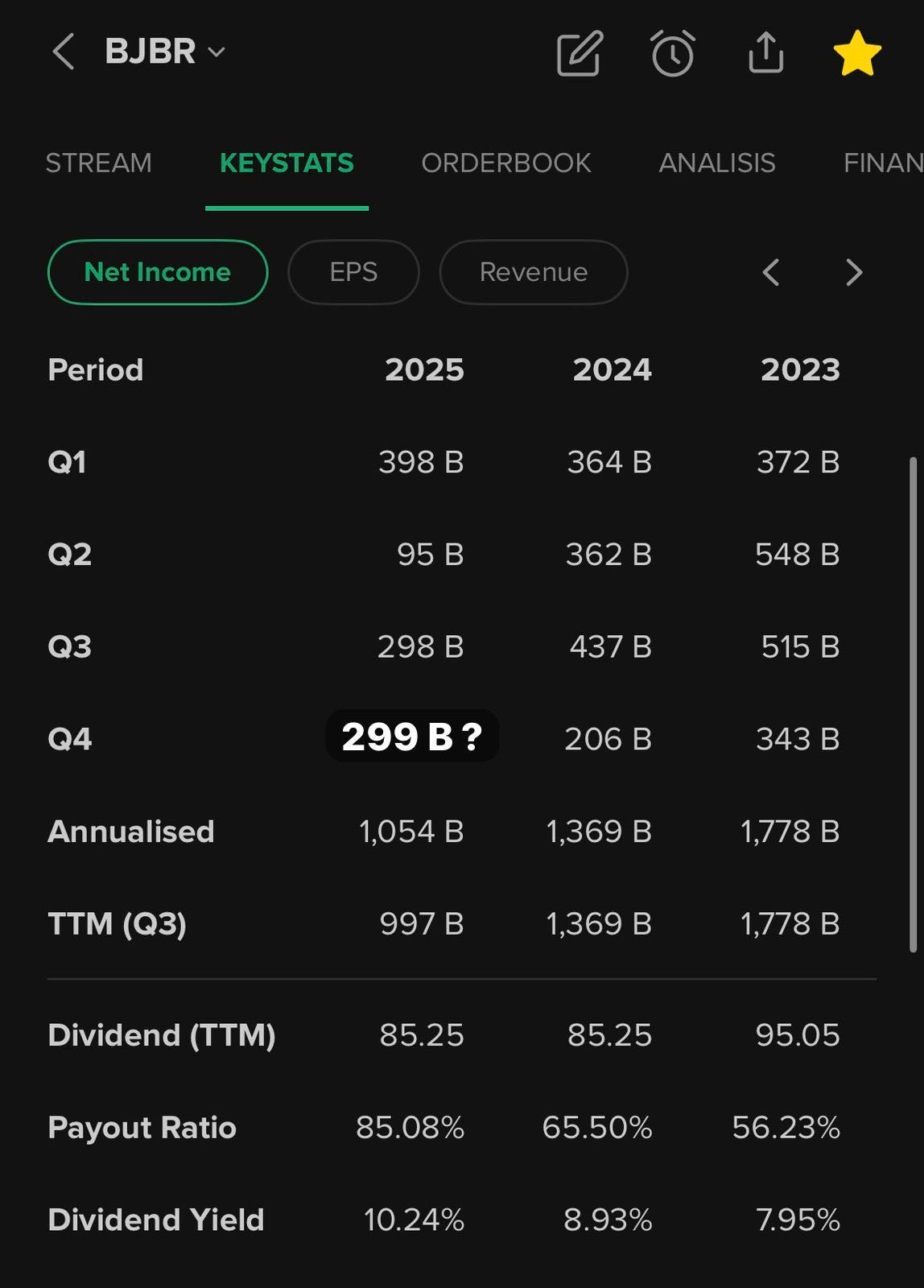The image size is (924, 1288).
Task: Tap the back arrow icon
Action: [x=63, y=52]
